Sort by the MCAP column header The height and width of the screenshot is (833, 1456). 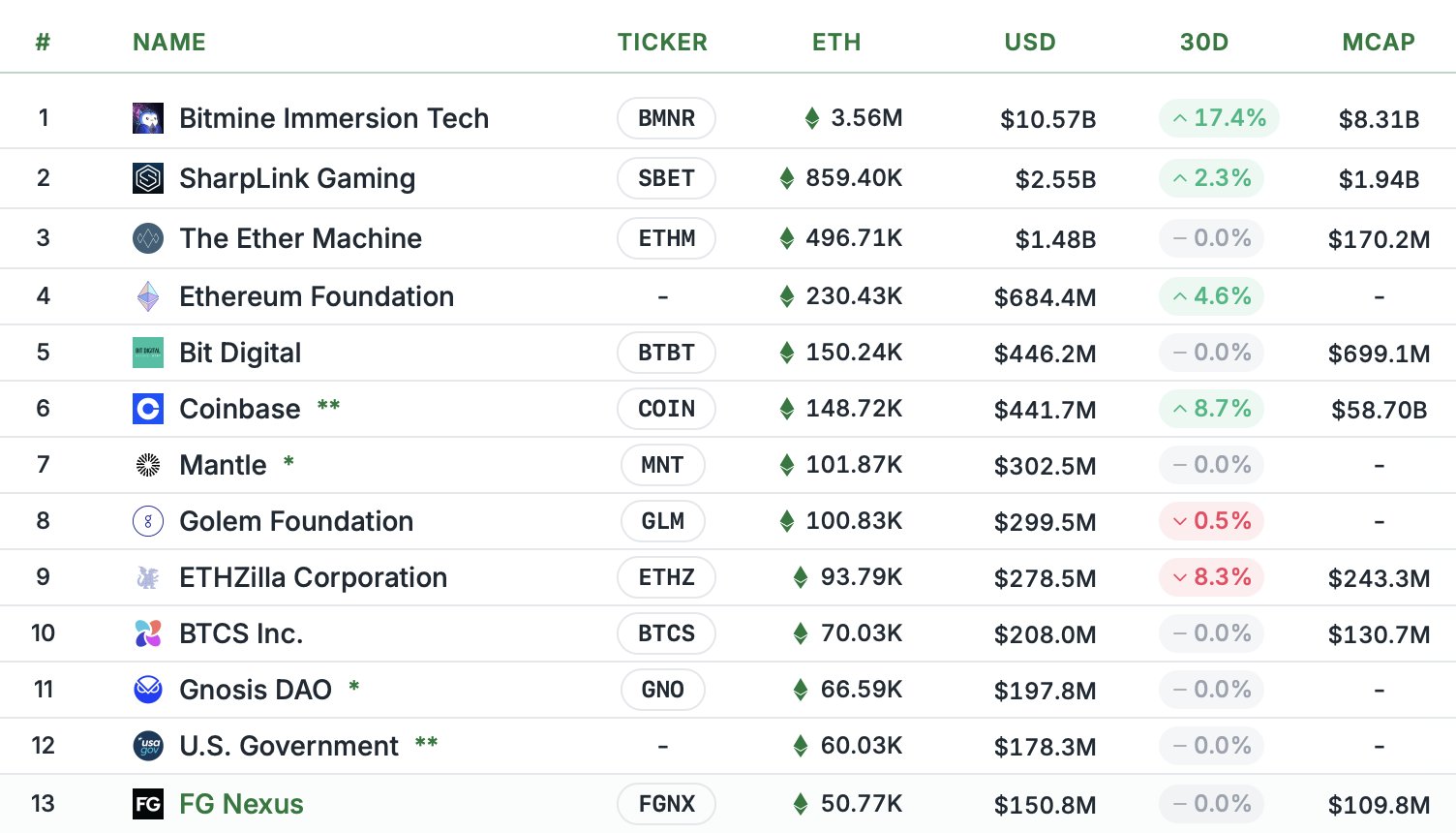point(1379,43)
